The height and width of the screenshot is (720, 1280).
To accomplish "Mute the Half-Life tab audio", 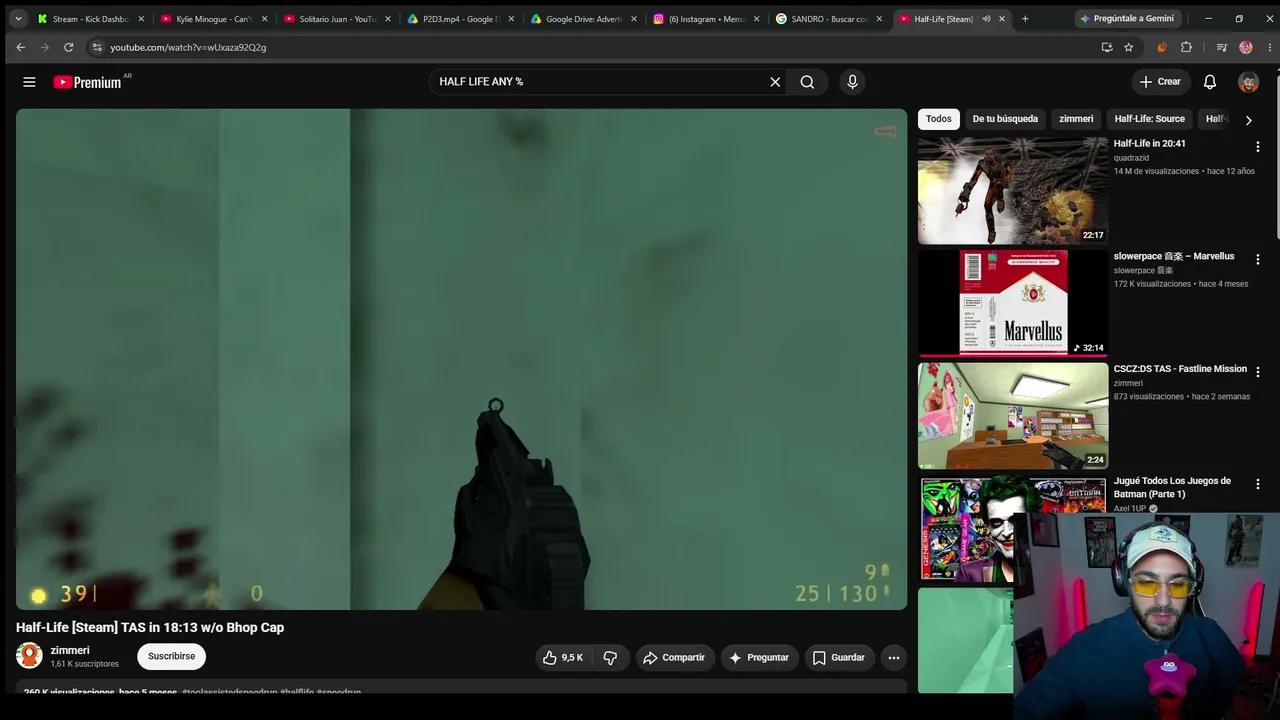I will click(986, 19).
